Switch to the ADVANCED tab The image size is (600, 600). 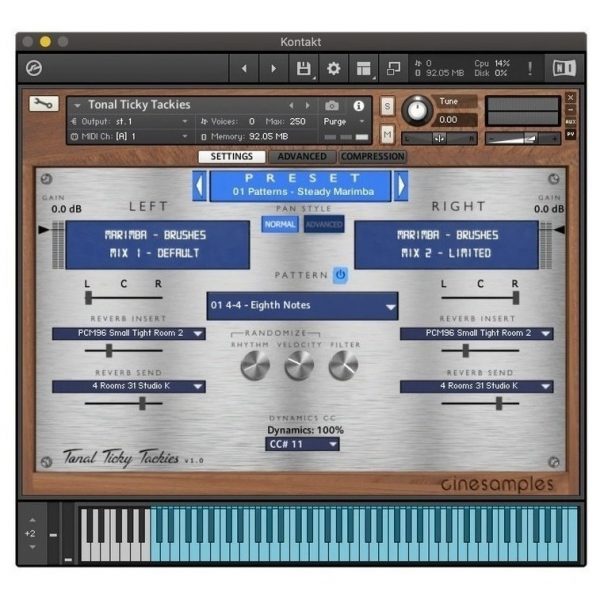pos(302,157)
